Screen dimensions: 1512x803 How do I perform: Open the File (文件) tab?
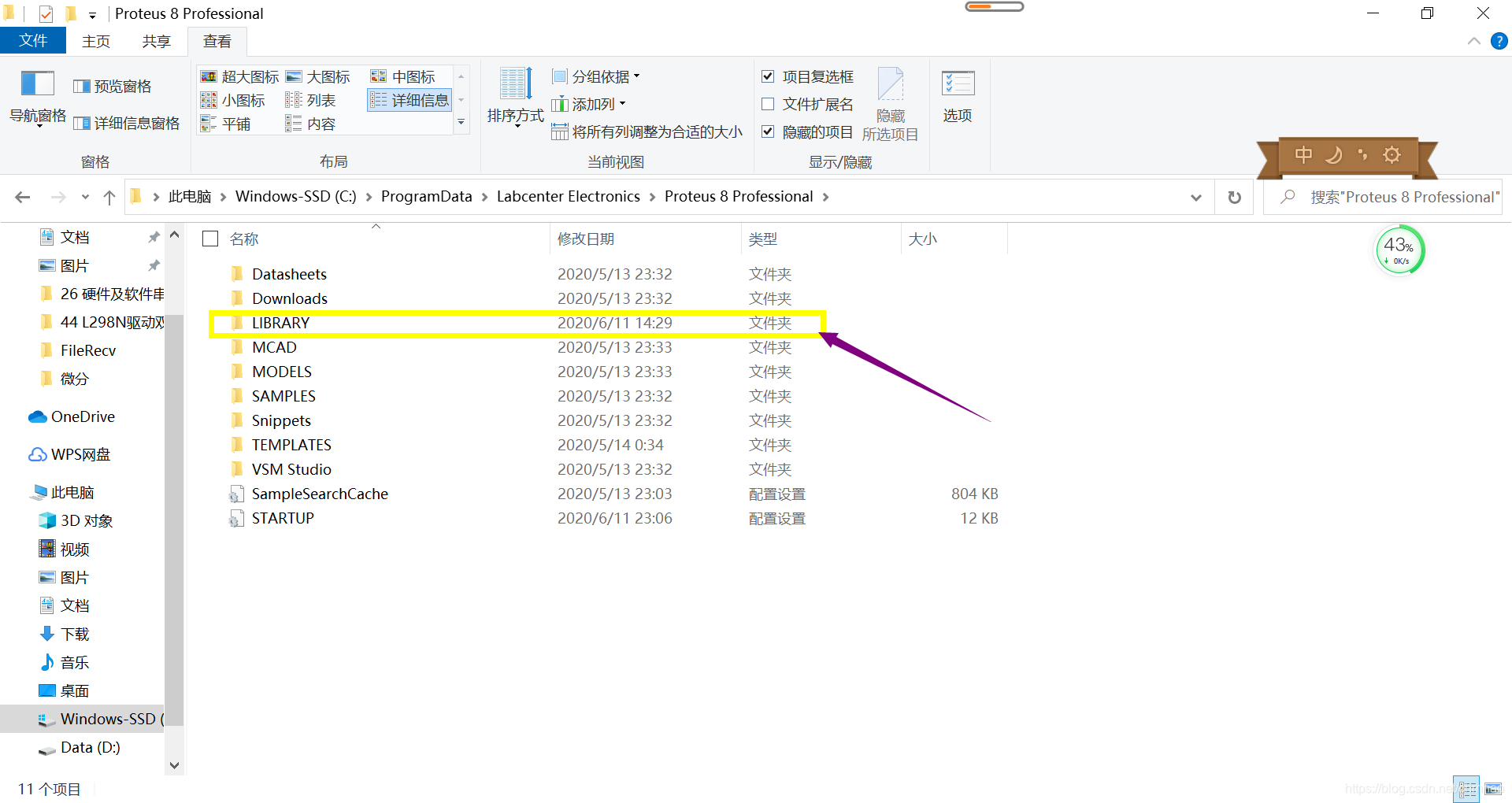[x=33, y=41]
